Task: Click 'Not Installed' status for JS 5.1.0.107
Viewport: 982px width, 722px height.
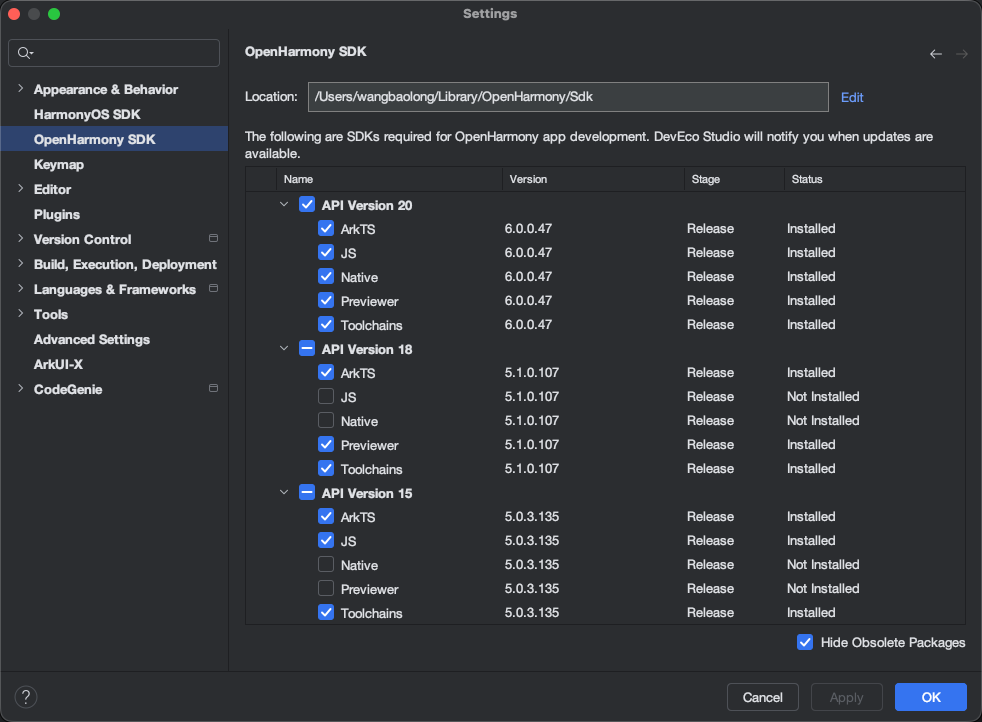Action: coord(823,396)
